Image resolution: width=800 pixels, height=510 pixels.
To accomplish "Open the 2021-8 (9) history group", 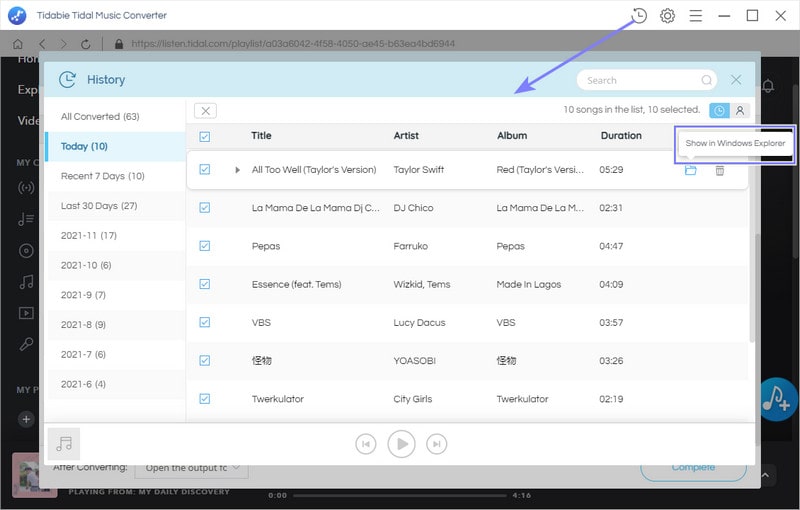I will (116, 324).
